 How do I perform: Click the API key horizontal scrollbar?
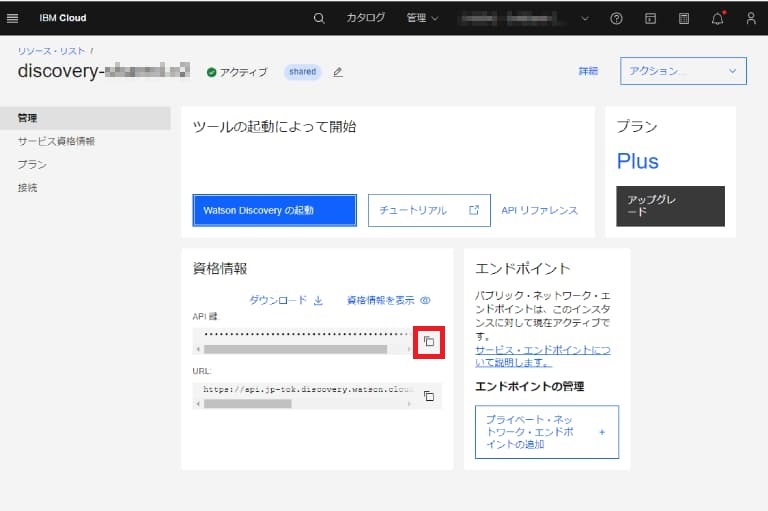click(295, 349)
